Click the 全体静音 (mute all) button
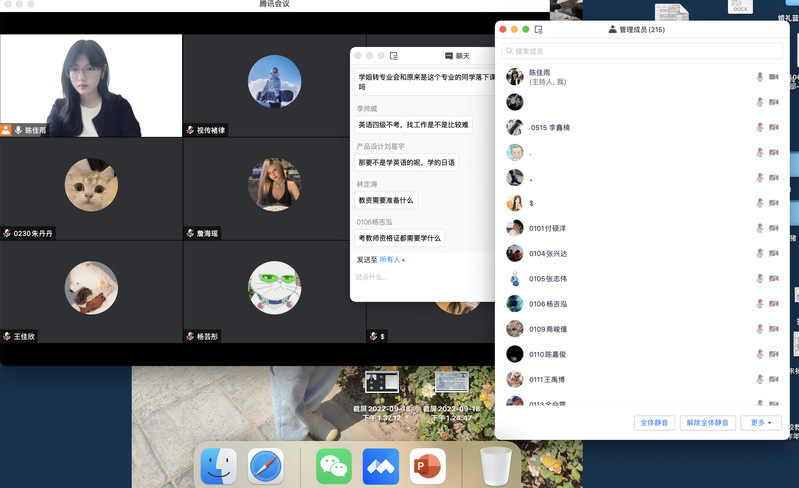The height and width of the screenshot is (488, 799). tap(654, 423)
